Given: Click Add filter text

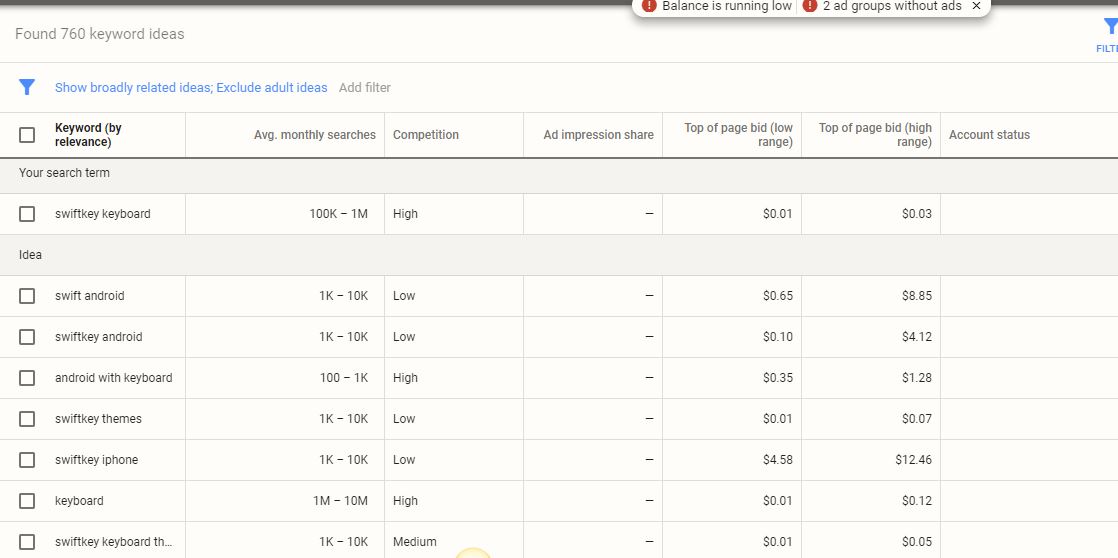Looking at the screenshot, I should 364,88.
